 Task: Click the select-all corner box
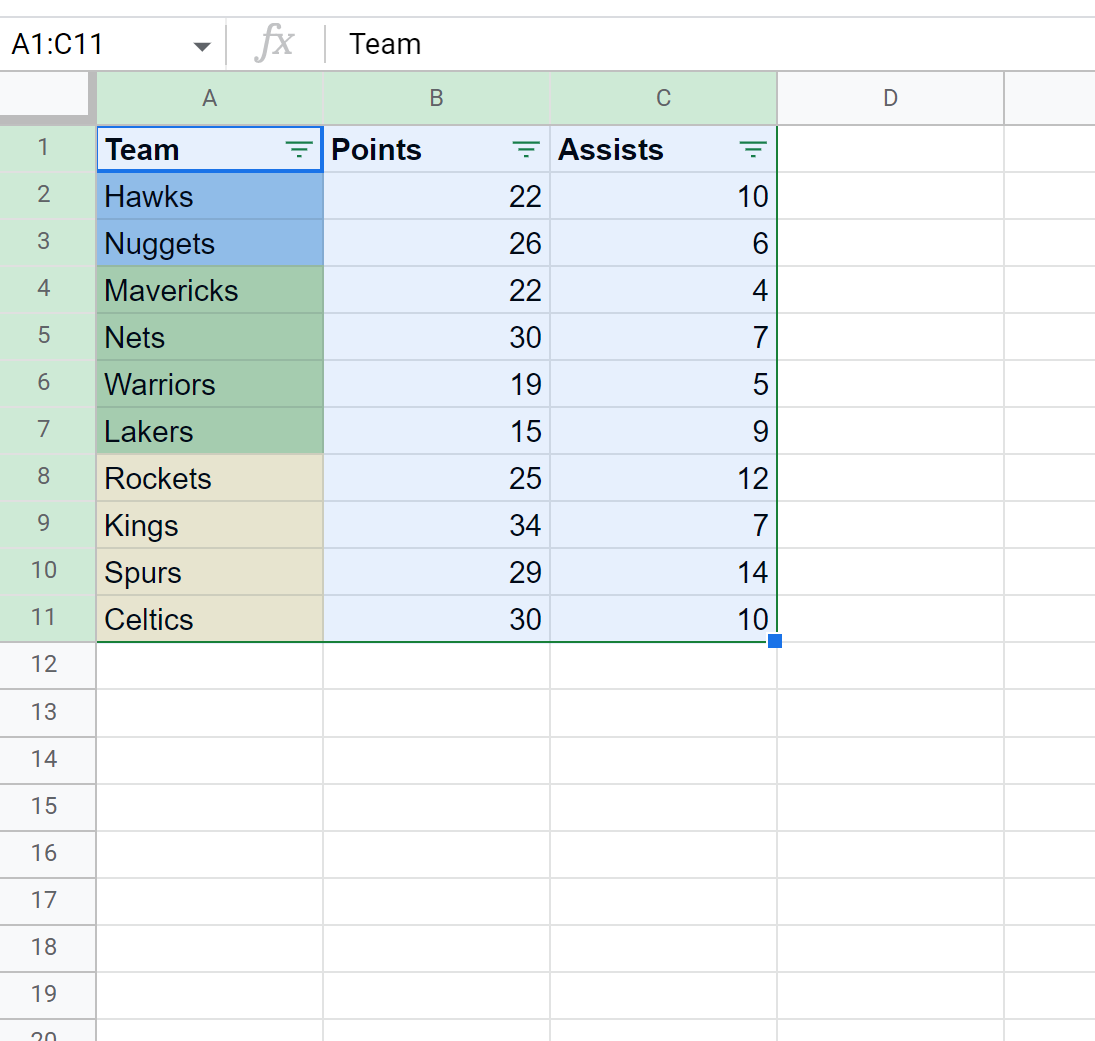click(47, 97)
